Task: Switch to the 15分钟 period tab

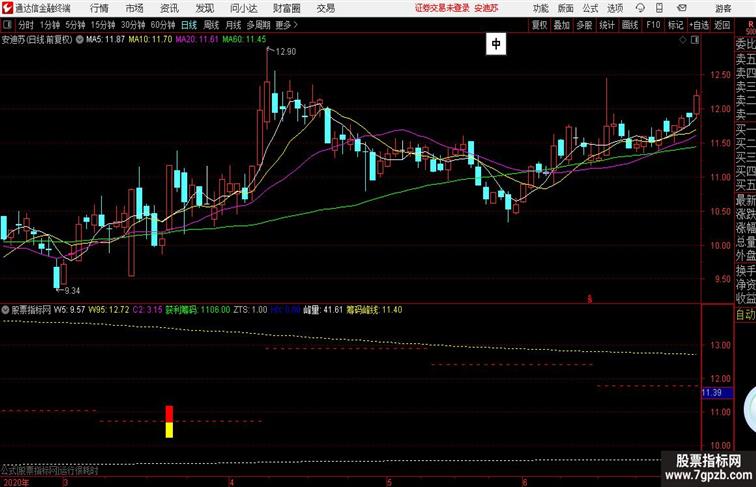Action: click(103, 25)
